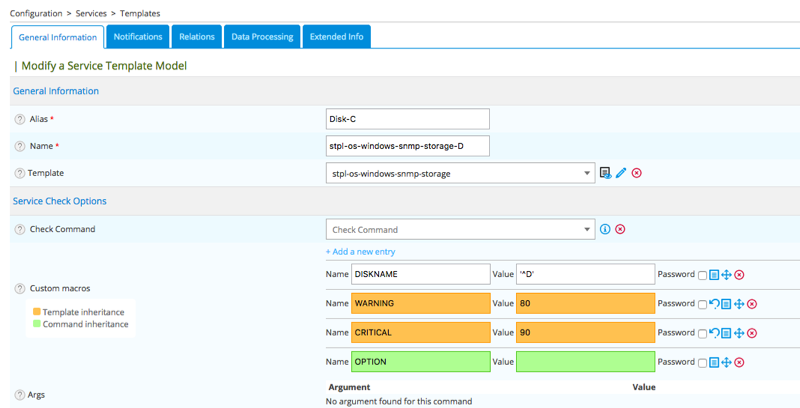The height and width of the screenshot is (408, 800).
Task: Click the view template icon beside Template dropdown
Action: coord(605,173)
